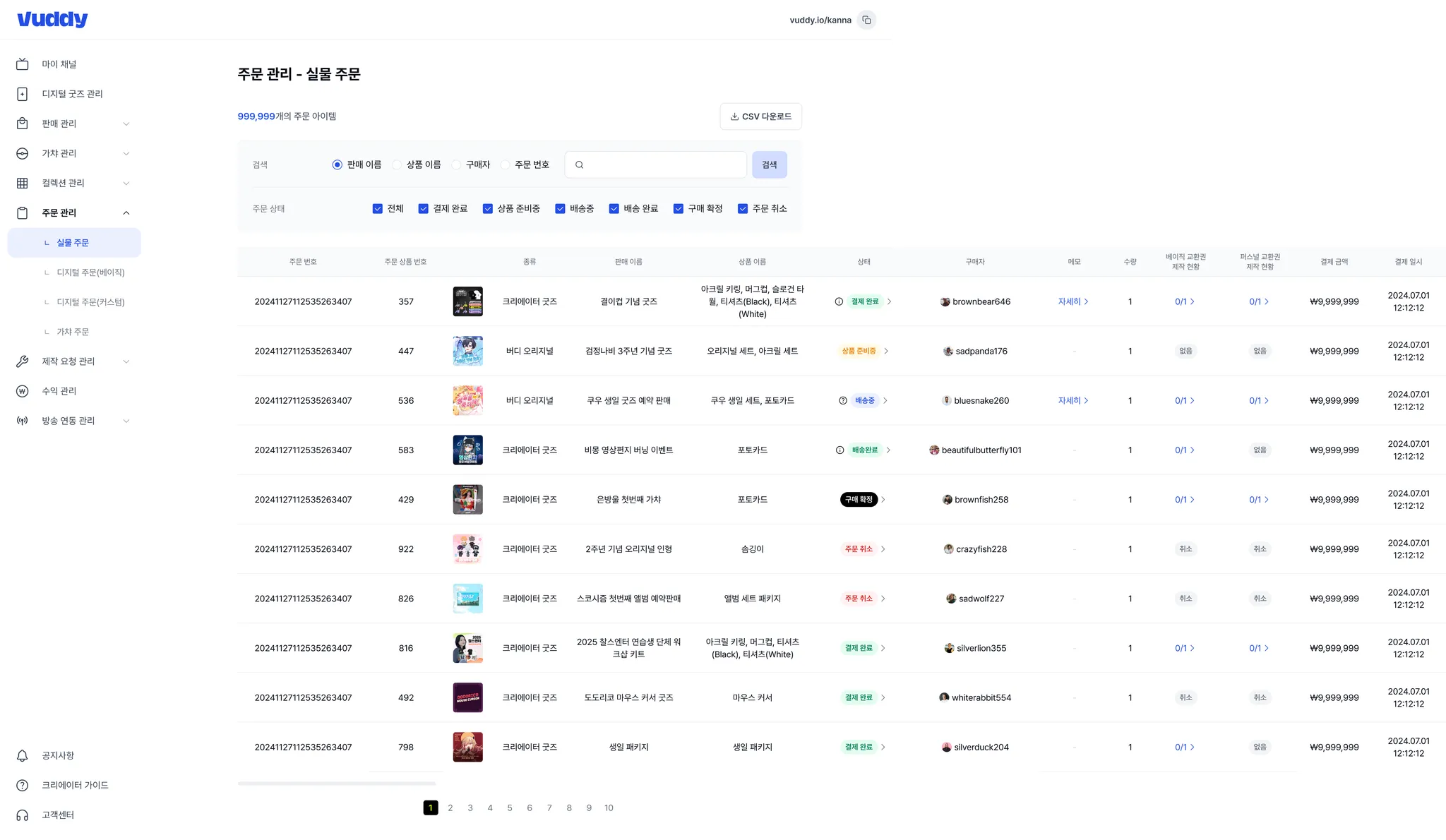Click the order search input field
The width and height of the screenshot is (1446, 840).
(656, 164)
